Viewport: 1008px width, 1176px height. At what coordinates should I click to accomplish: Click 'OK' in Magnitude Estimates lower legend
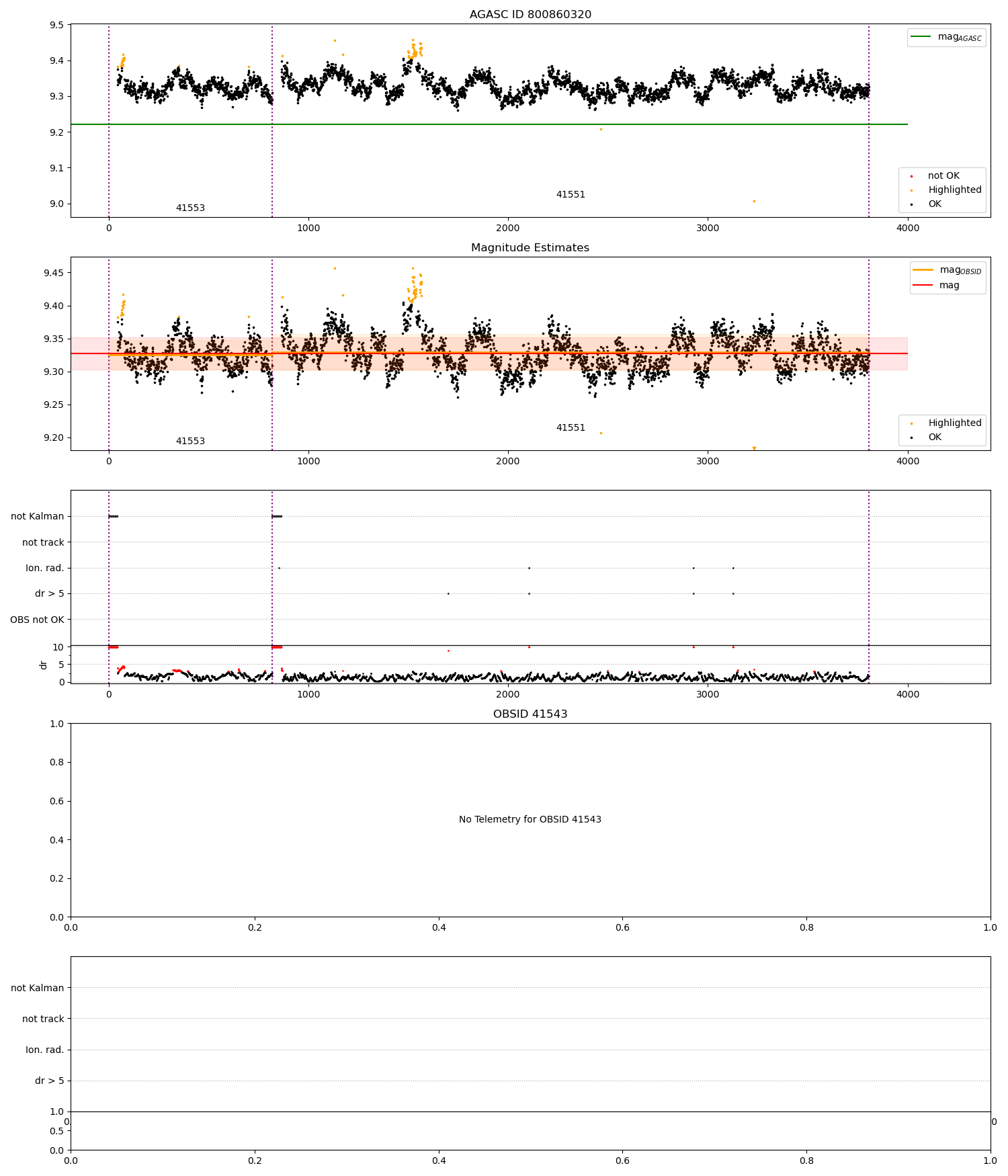point(935,437)
